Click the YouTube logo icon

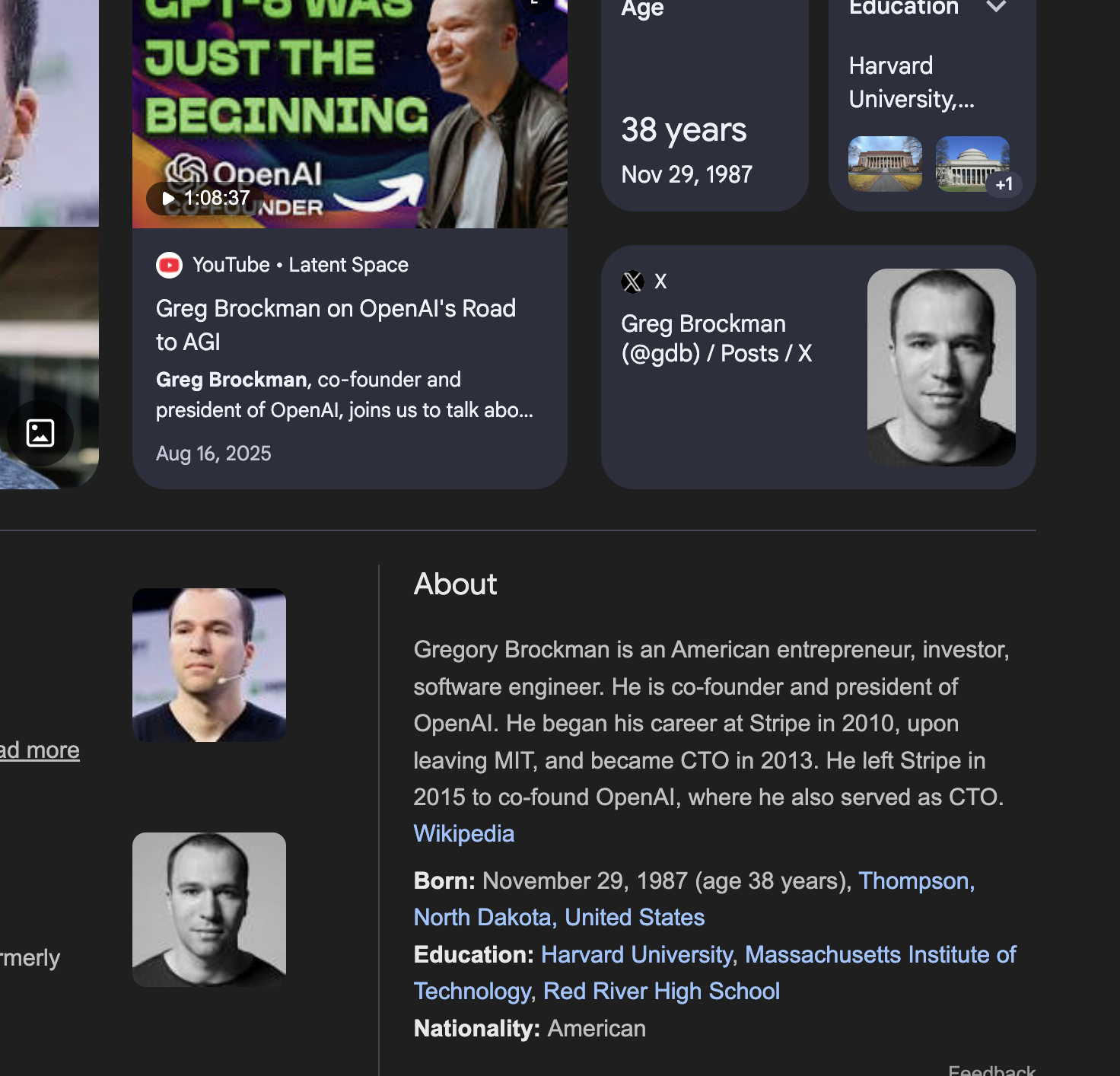click(169, 265)
